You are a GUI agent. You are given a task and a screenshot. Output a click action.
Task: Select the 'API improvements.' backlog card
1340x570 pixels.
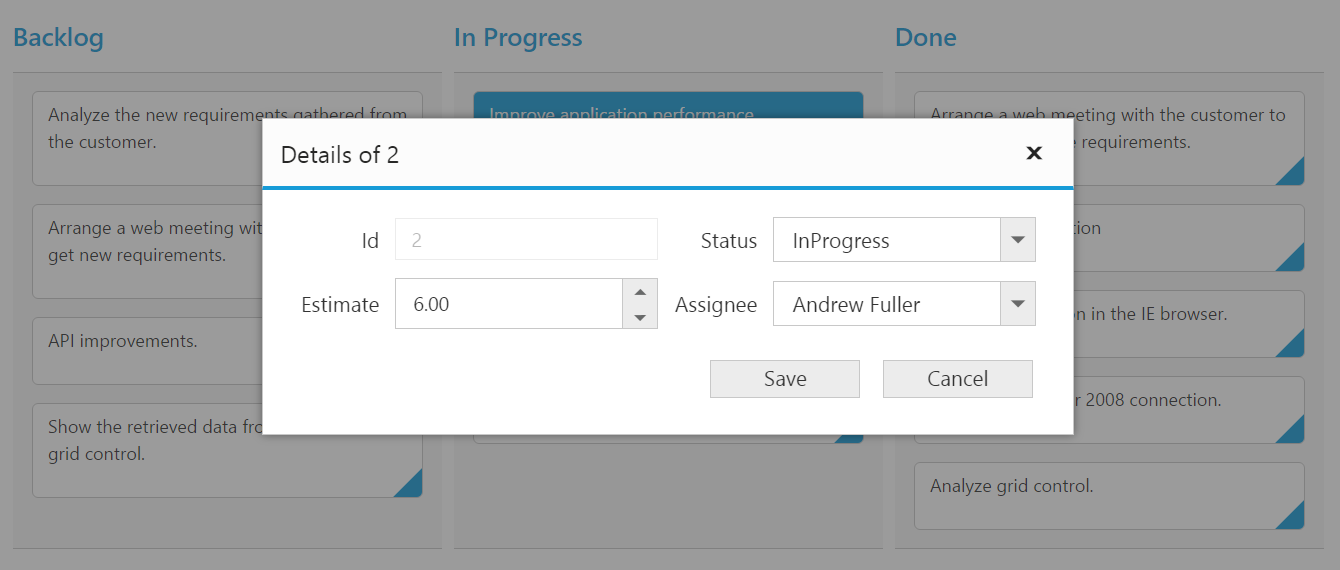[x=150, y=350]
